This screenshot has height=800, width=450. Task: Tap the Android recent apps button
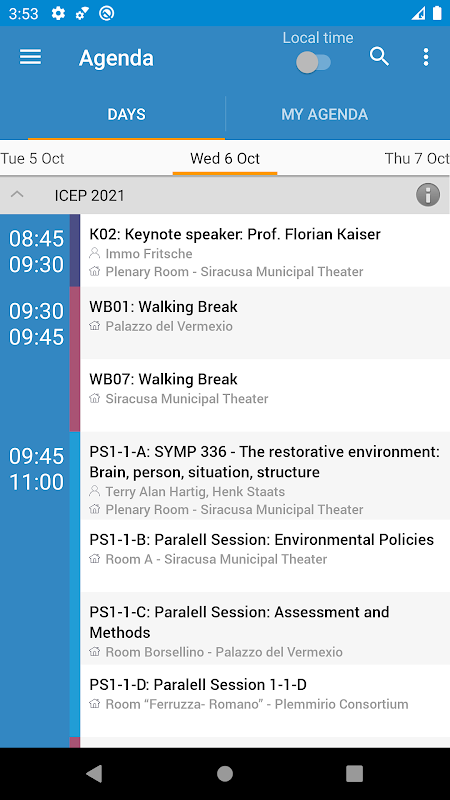pos(355,773)
